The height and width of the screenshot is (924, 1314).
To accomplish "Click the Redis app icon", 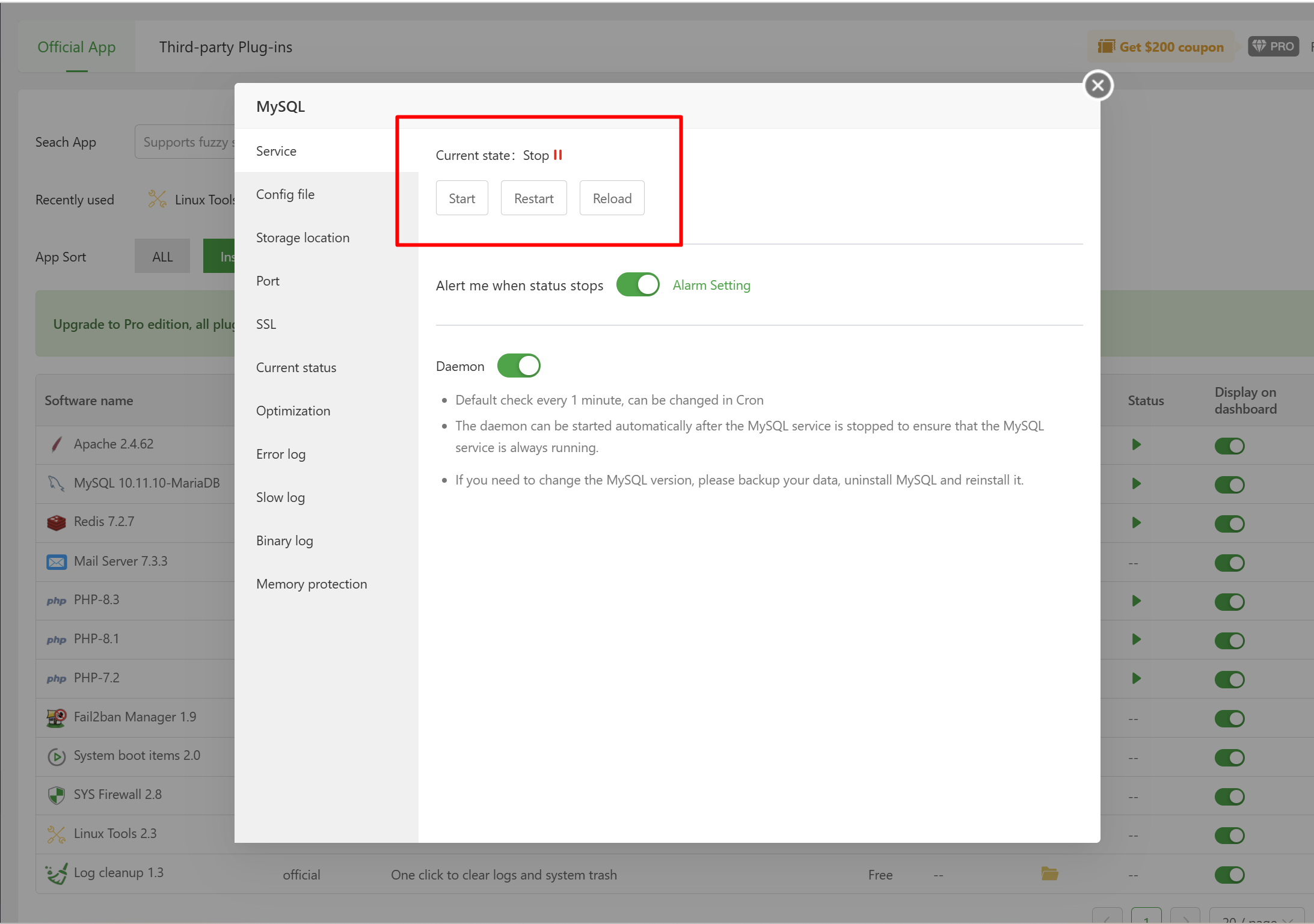I will pos(56,522).
